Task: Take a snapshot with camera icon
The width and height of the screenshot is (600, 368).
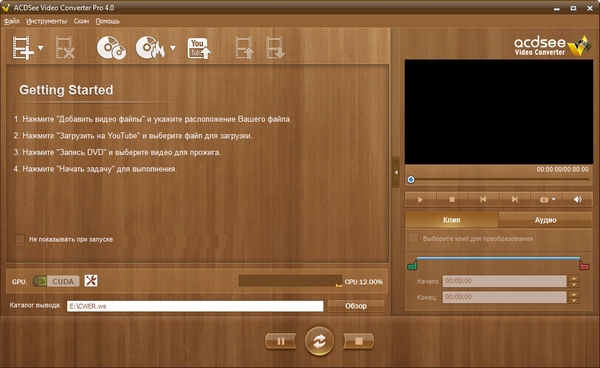Action: 544,200
